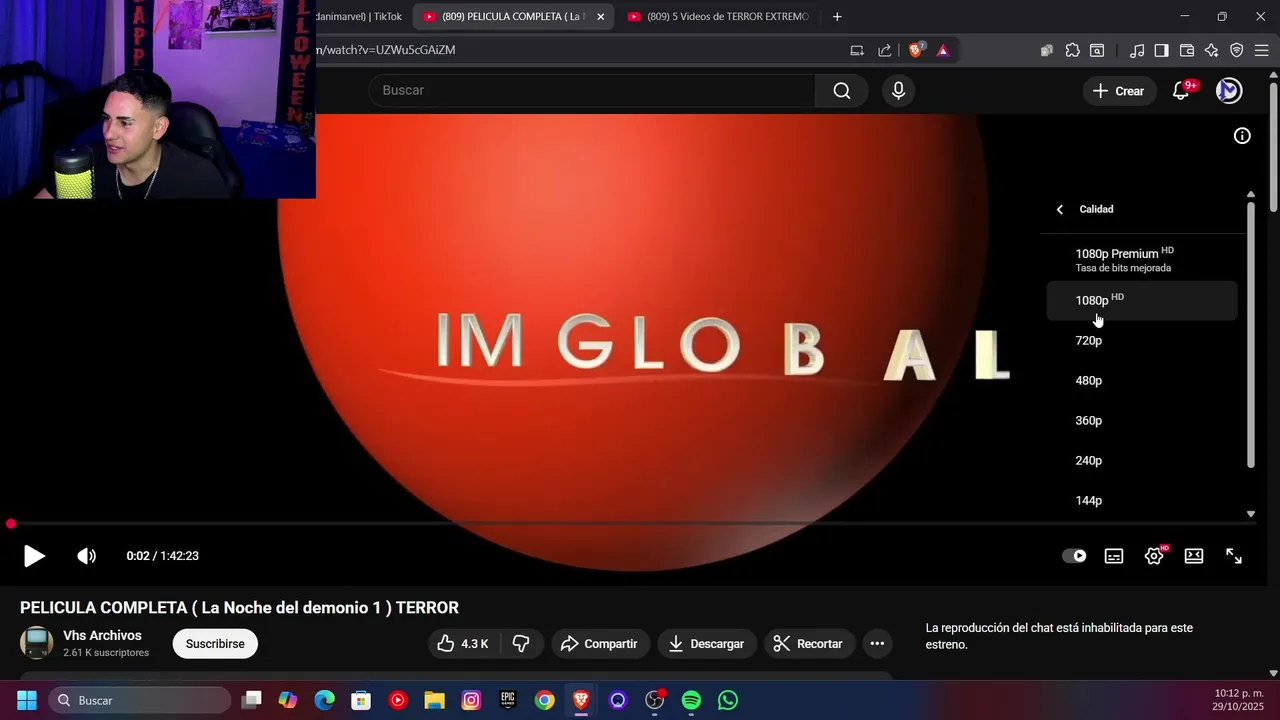
Task: Click the browser address bar URL
Action: [x=386, y=50]
